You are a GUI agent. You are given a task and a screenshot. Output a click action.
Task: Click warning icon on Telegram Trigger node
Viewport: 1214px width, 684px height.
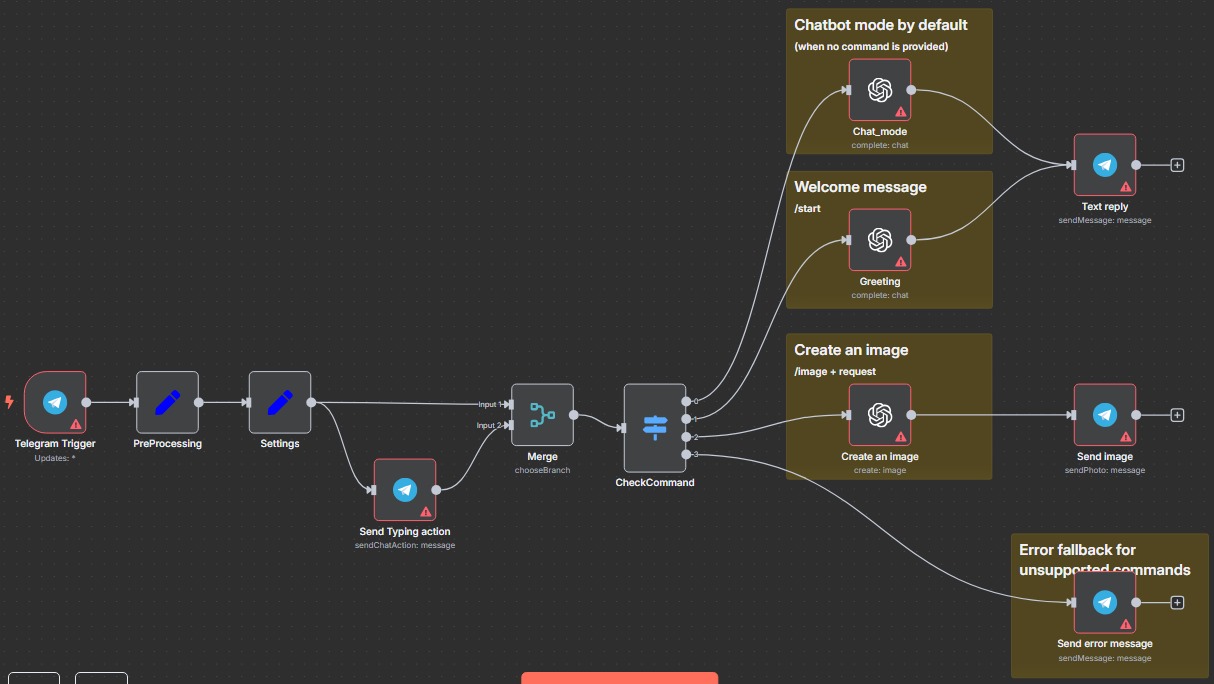click(x=76, y=424)
